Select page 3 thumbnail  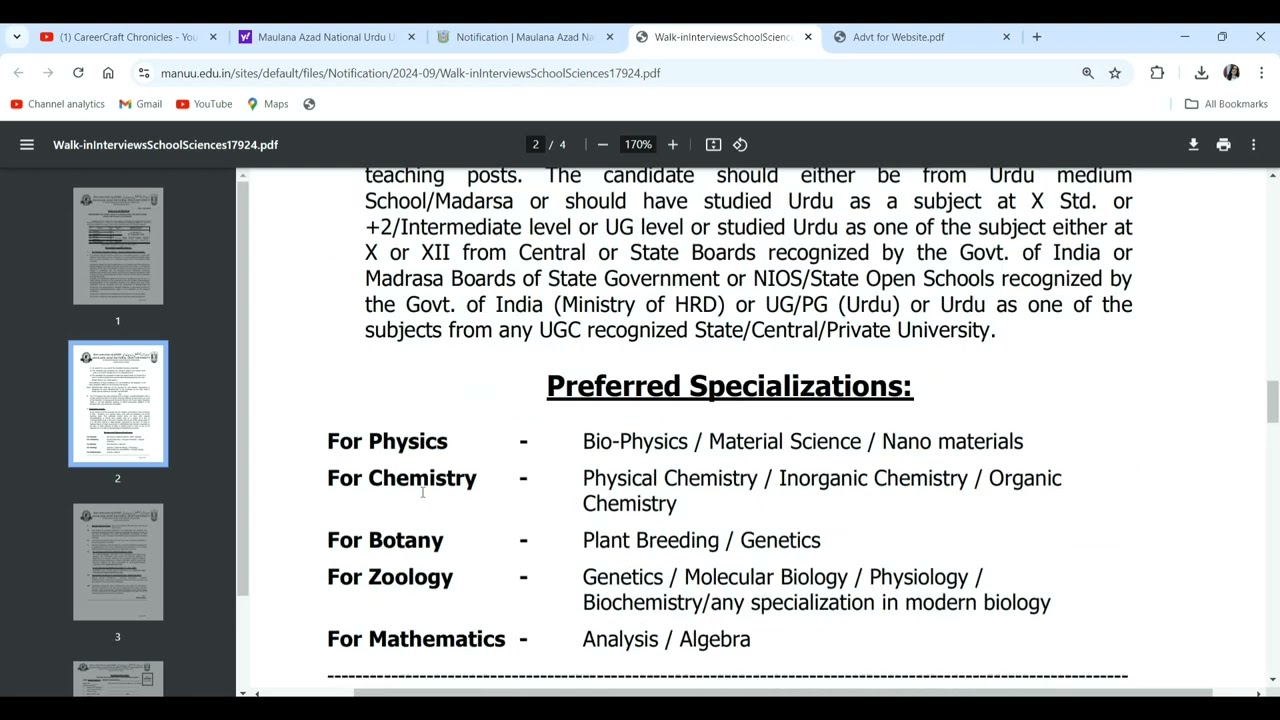click(118, 562)
